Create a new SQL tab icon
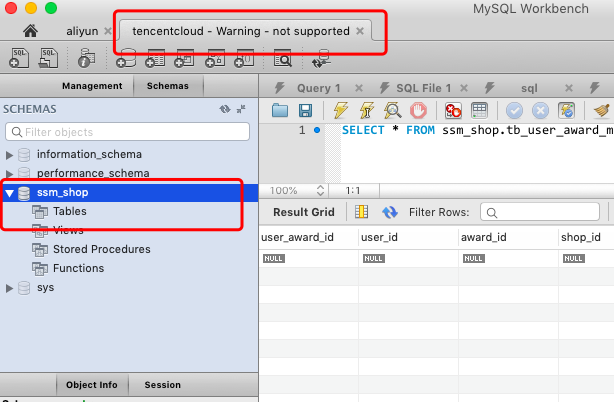This screenshot has height=402, width=614. click(19, 58)
